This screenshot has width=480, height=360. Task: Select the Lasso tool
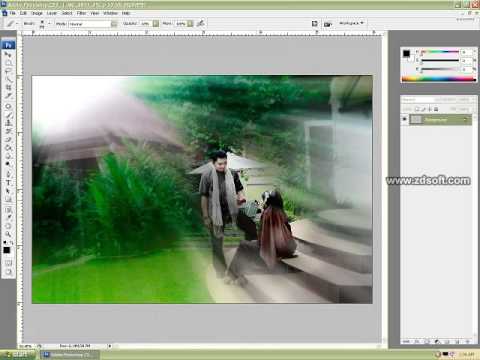(x=8, y=71)
